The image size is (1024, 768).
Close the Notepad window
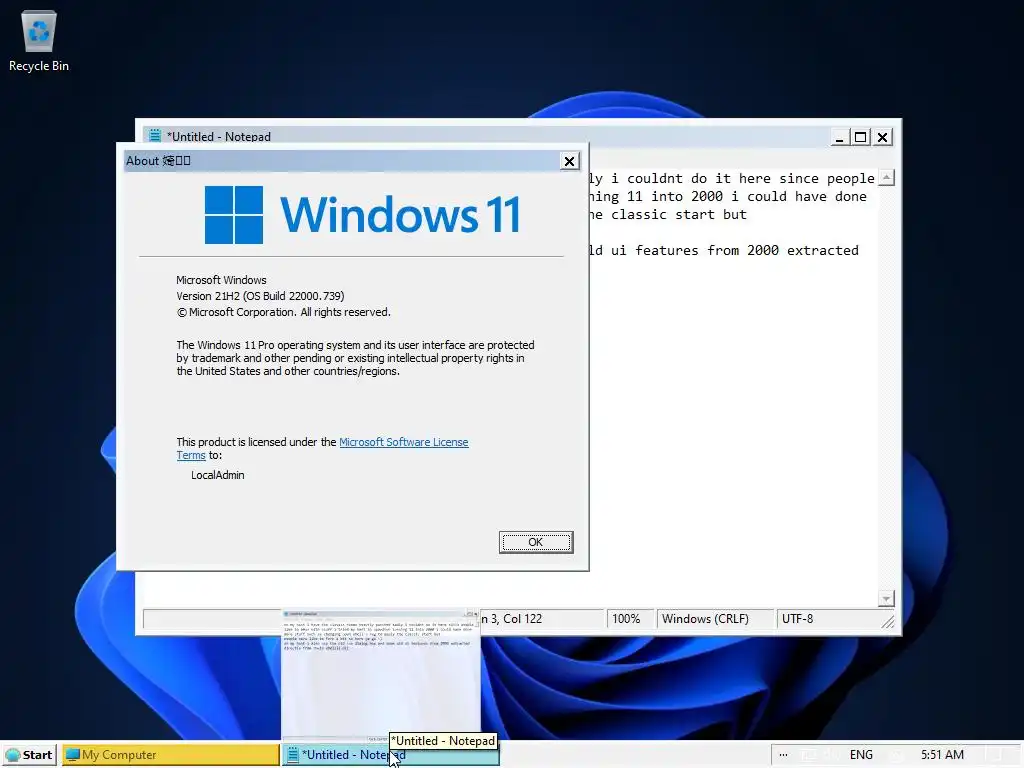[883, 137]
